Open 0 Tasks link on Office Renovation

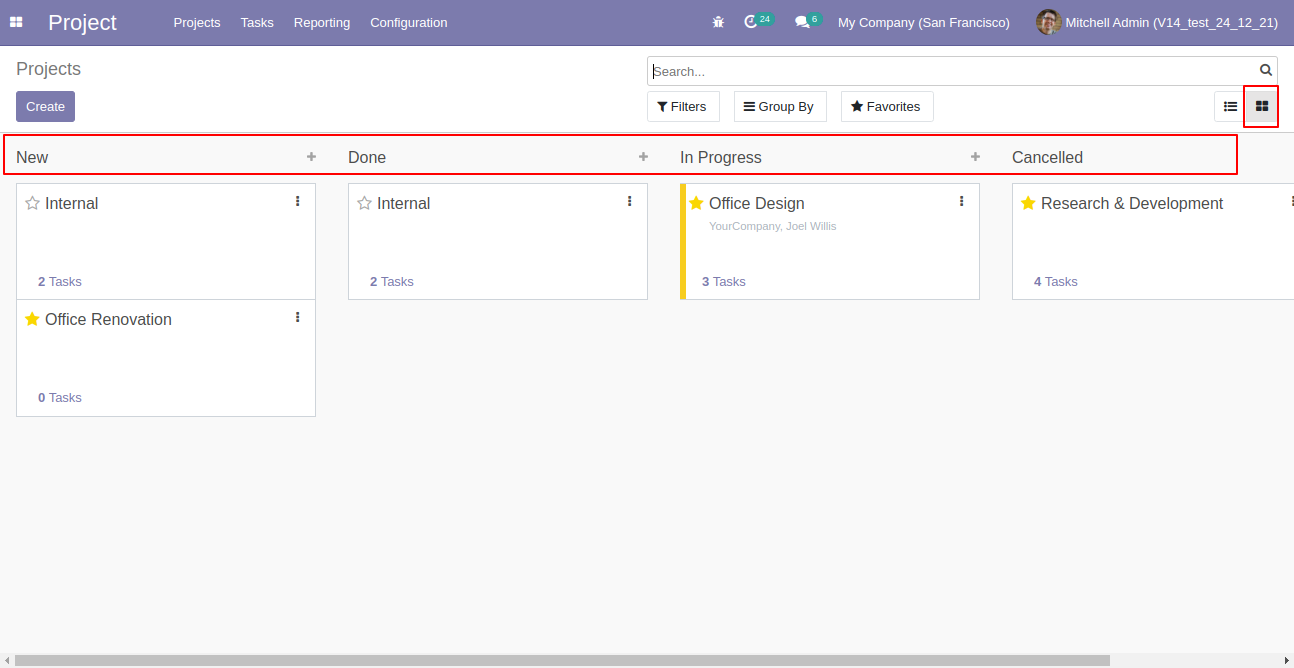coord(59,398)
